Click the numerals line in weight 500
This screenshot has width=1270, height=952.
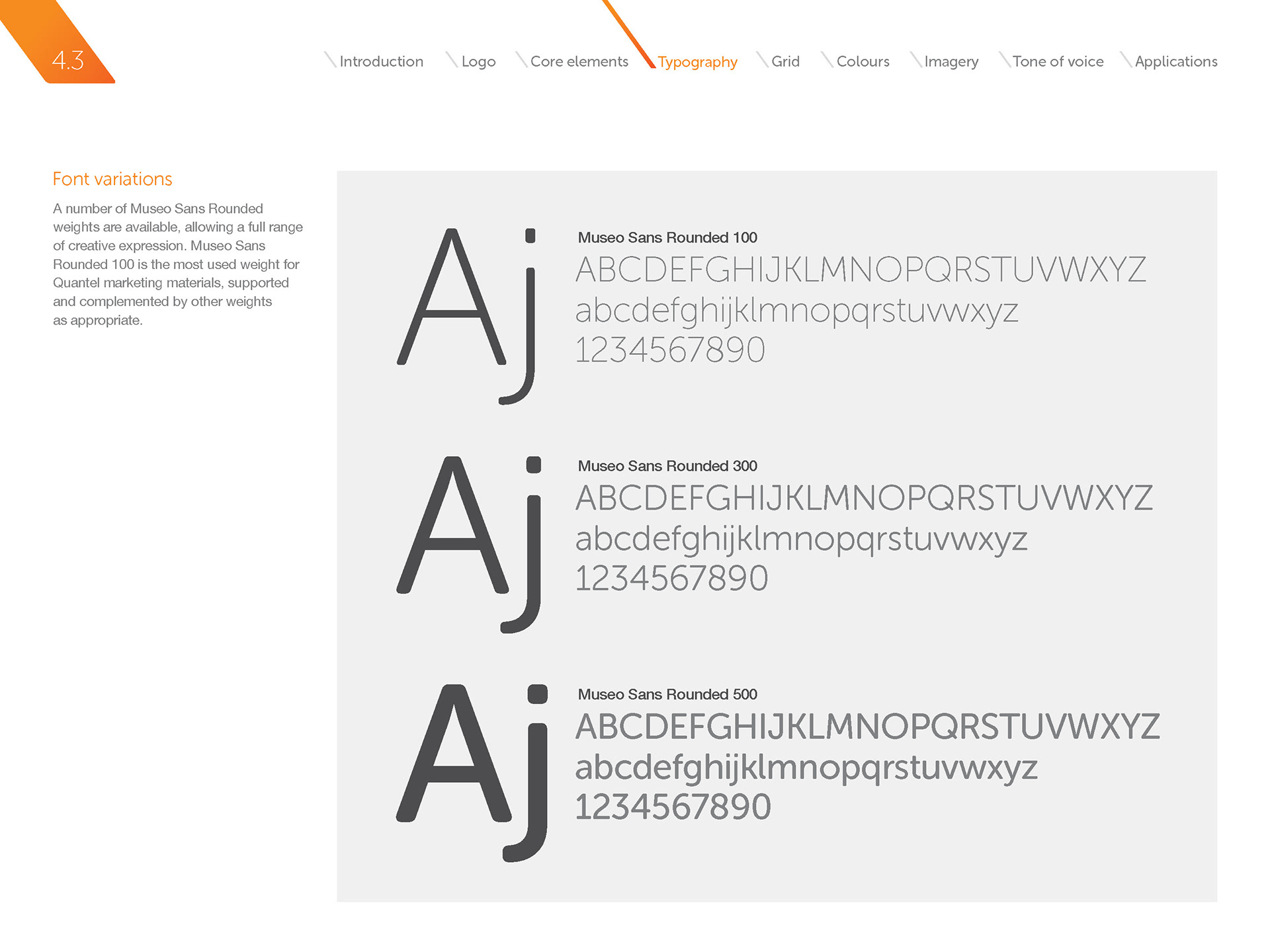[x=673, y=807]
